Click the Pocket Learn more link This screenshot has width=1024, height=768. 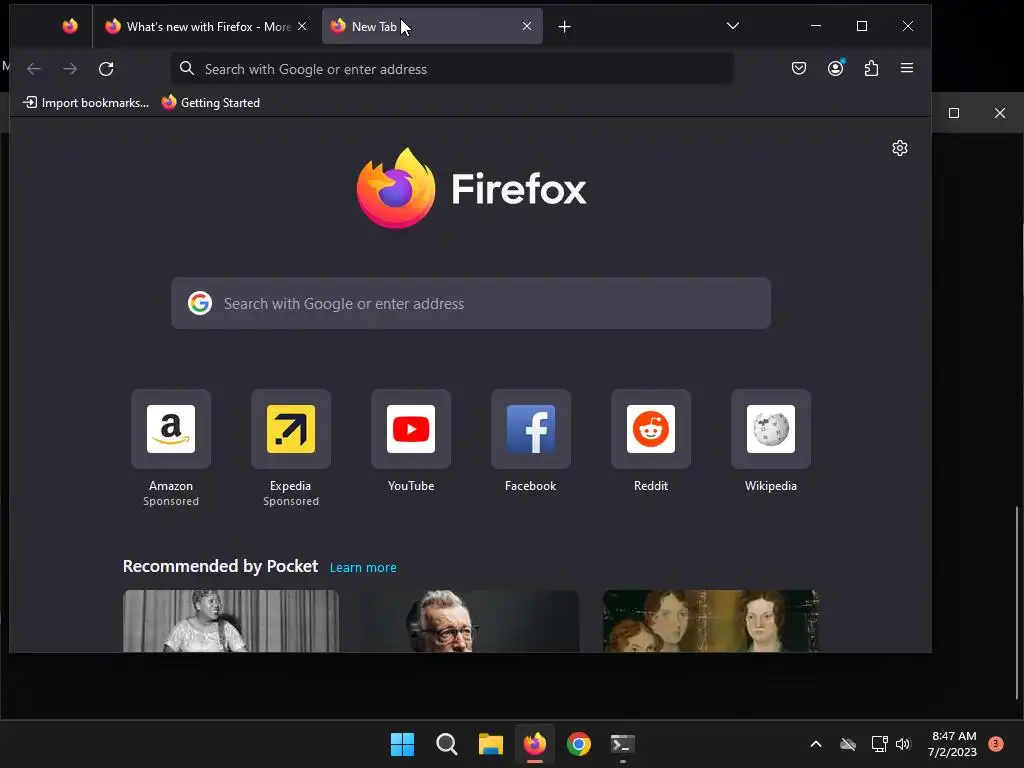(x=363, y=568)
